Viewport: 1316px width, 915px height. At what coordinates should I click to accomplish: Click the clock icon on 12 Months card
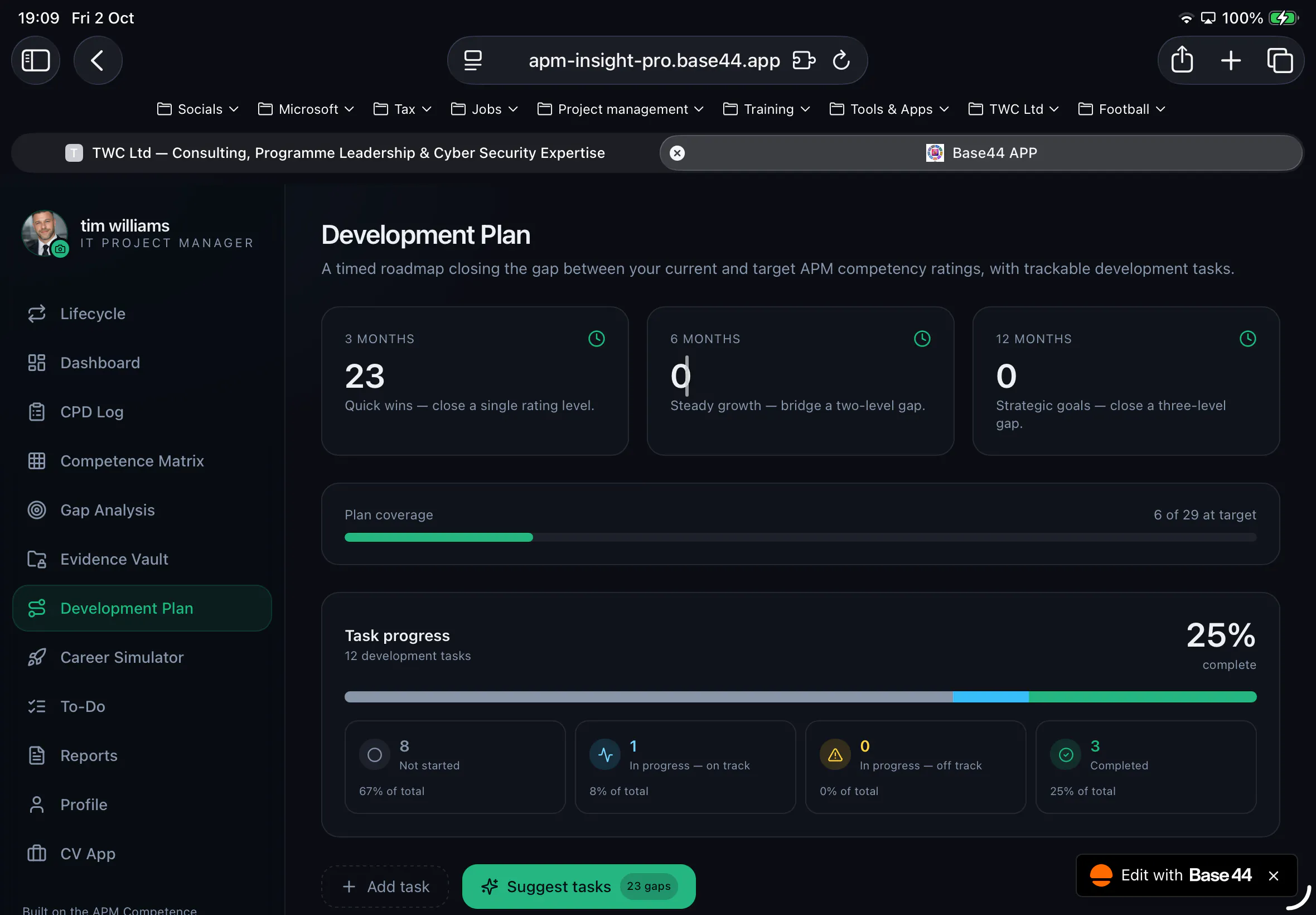tap(1247, 338)
